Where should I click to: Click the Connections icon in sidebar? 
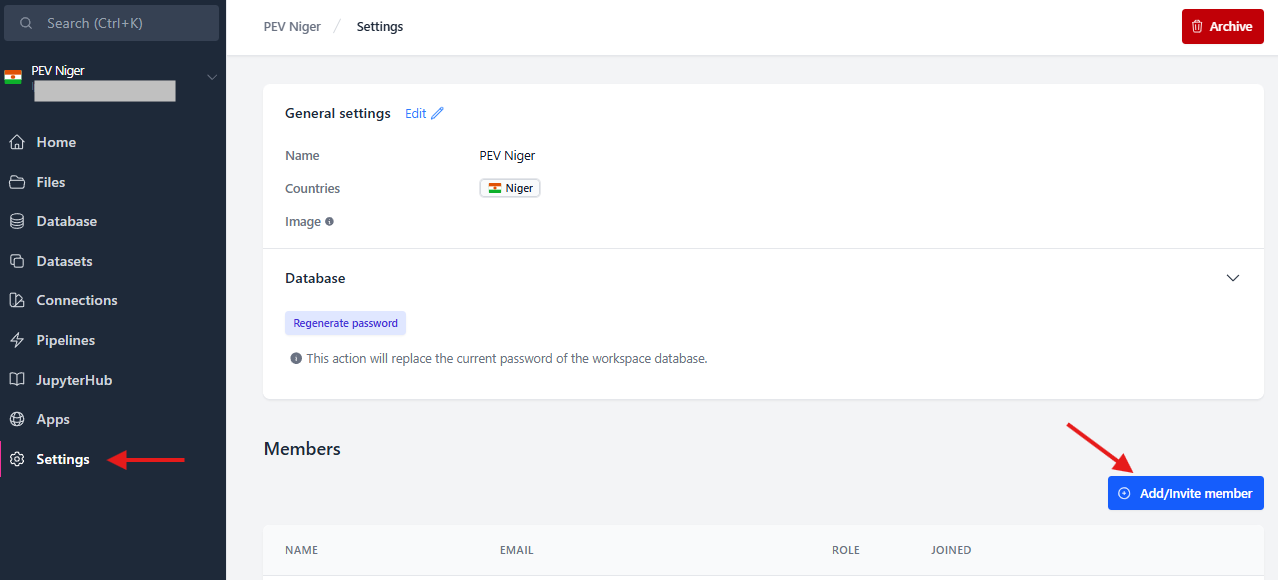(x=17, y=300)
